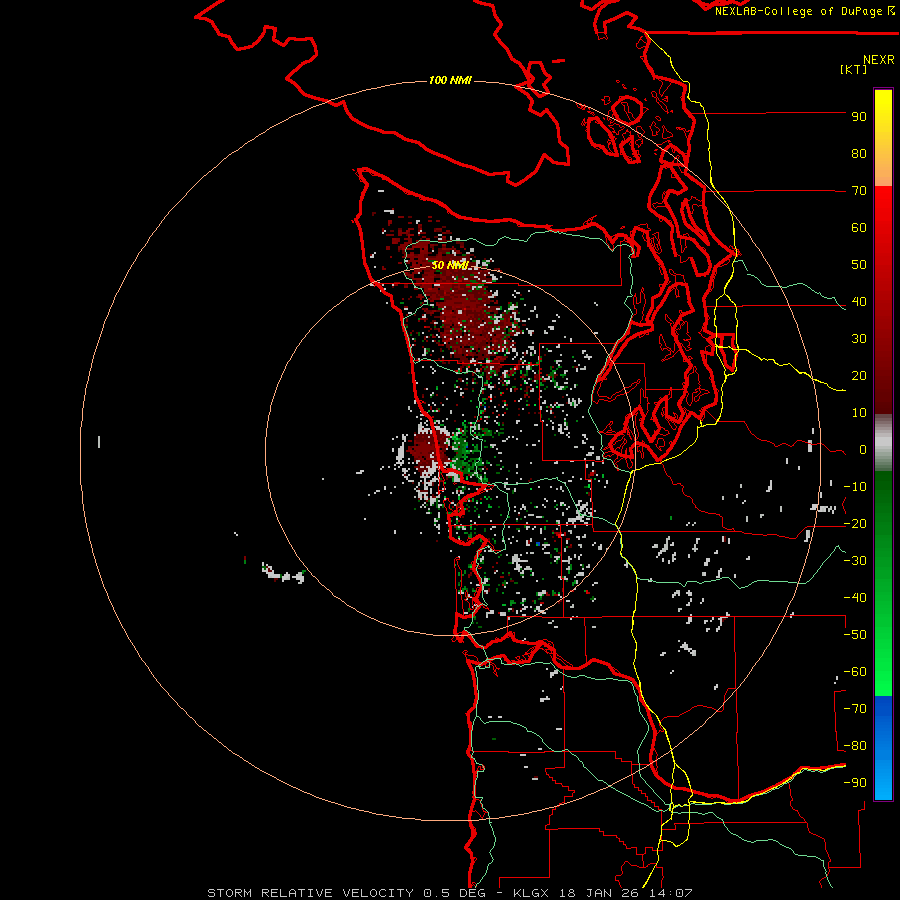The height and width of the screenshot is (900, 900).
Task: Select the positive 50 knot scale value
Action: (x=859, y=265)
